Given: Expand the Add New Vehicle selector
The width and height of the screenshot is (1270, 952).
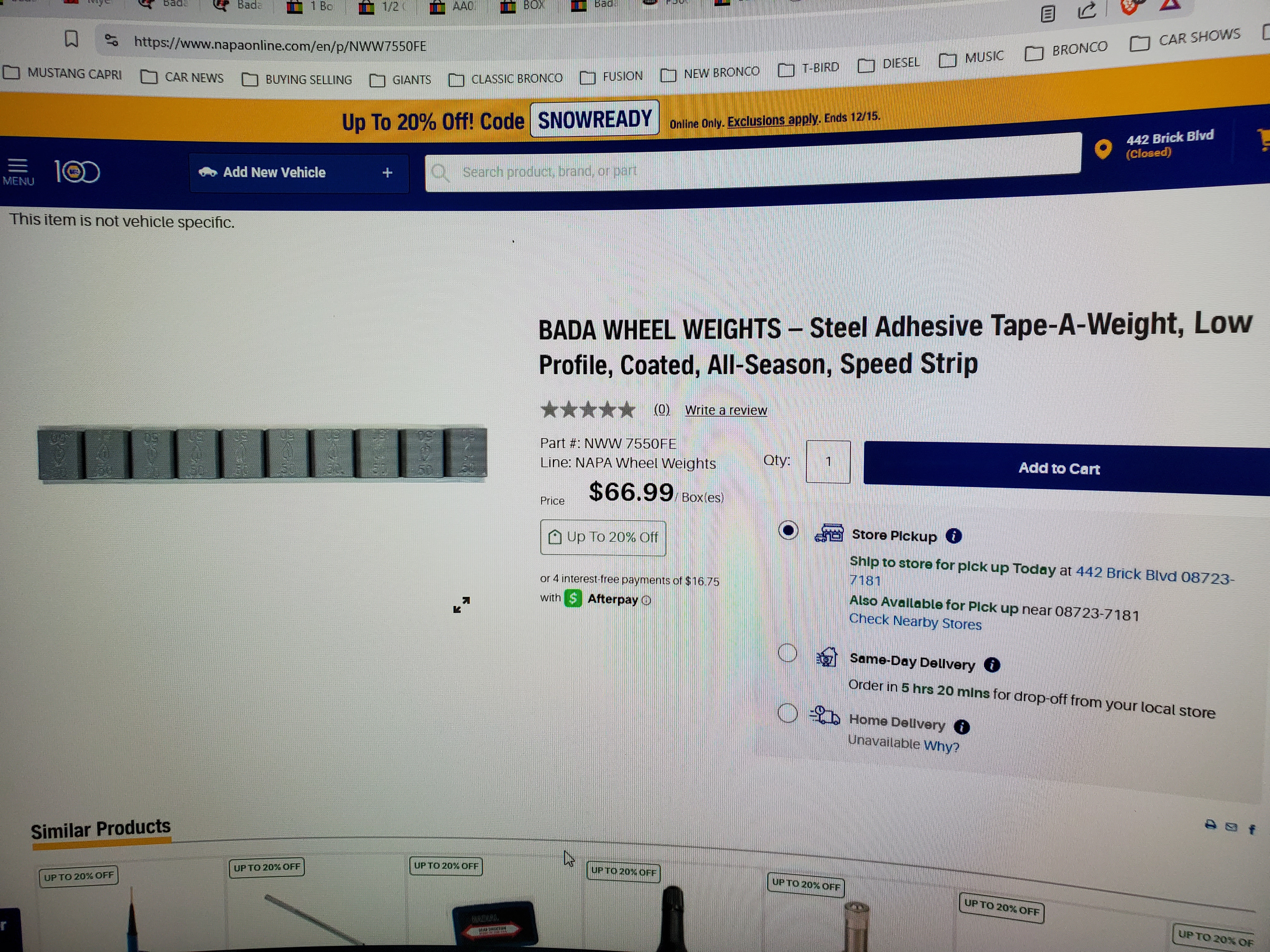Looking at the screenshot, I should 299,173.
